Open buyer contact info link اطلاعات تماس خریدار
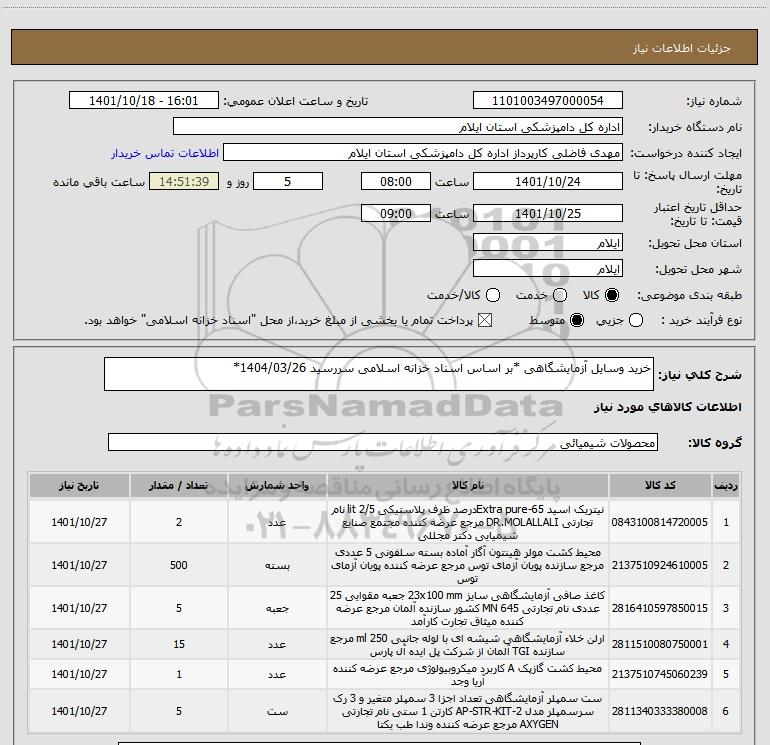Image resolution: width=770 pixels, height=745 pixels. (x=165, y=153)
